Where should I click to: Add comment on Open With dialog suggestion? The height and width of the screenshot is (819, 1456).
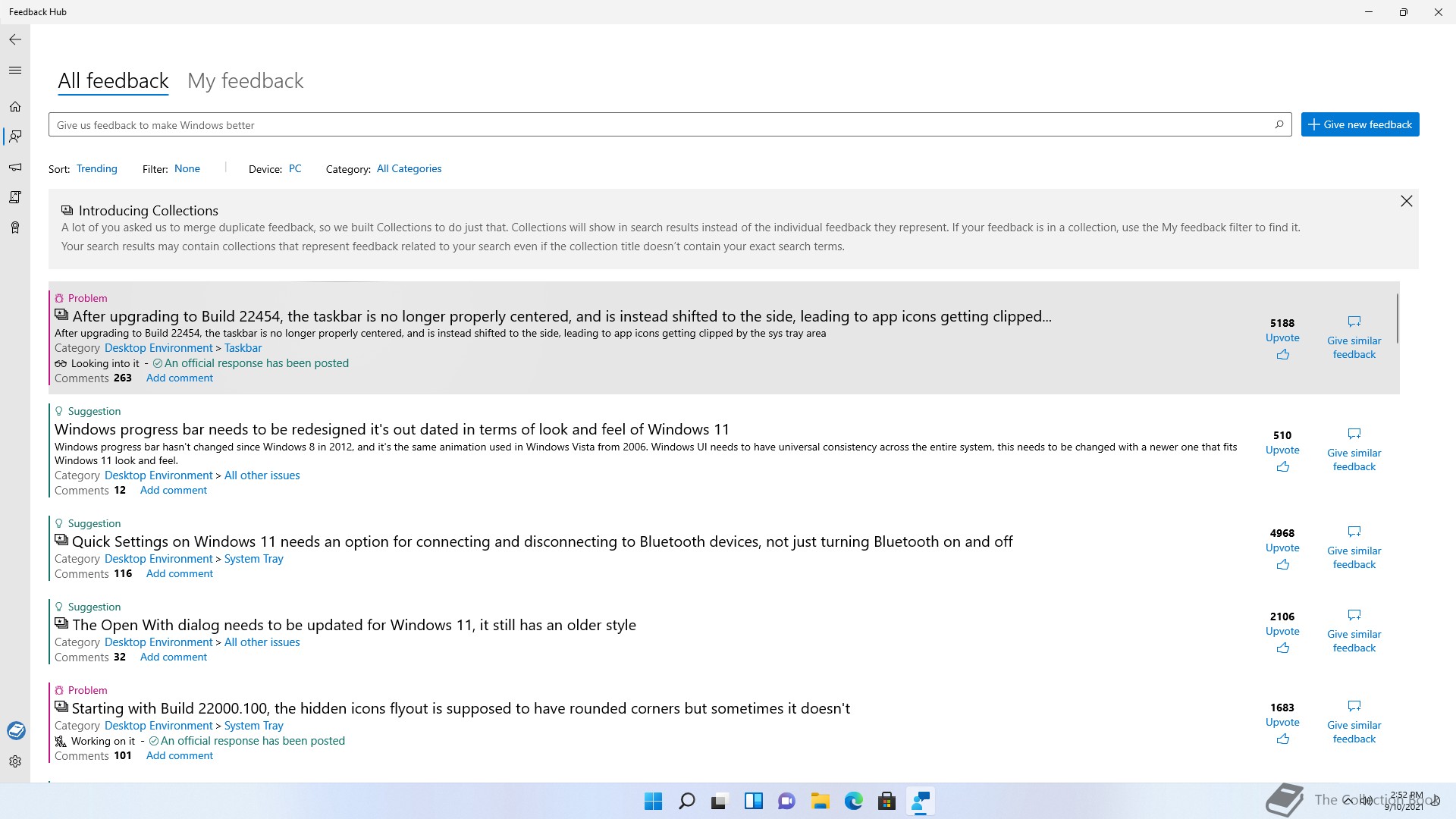point(174,657)
